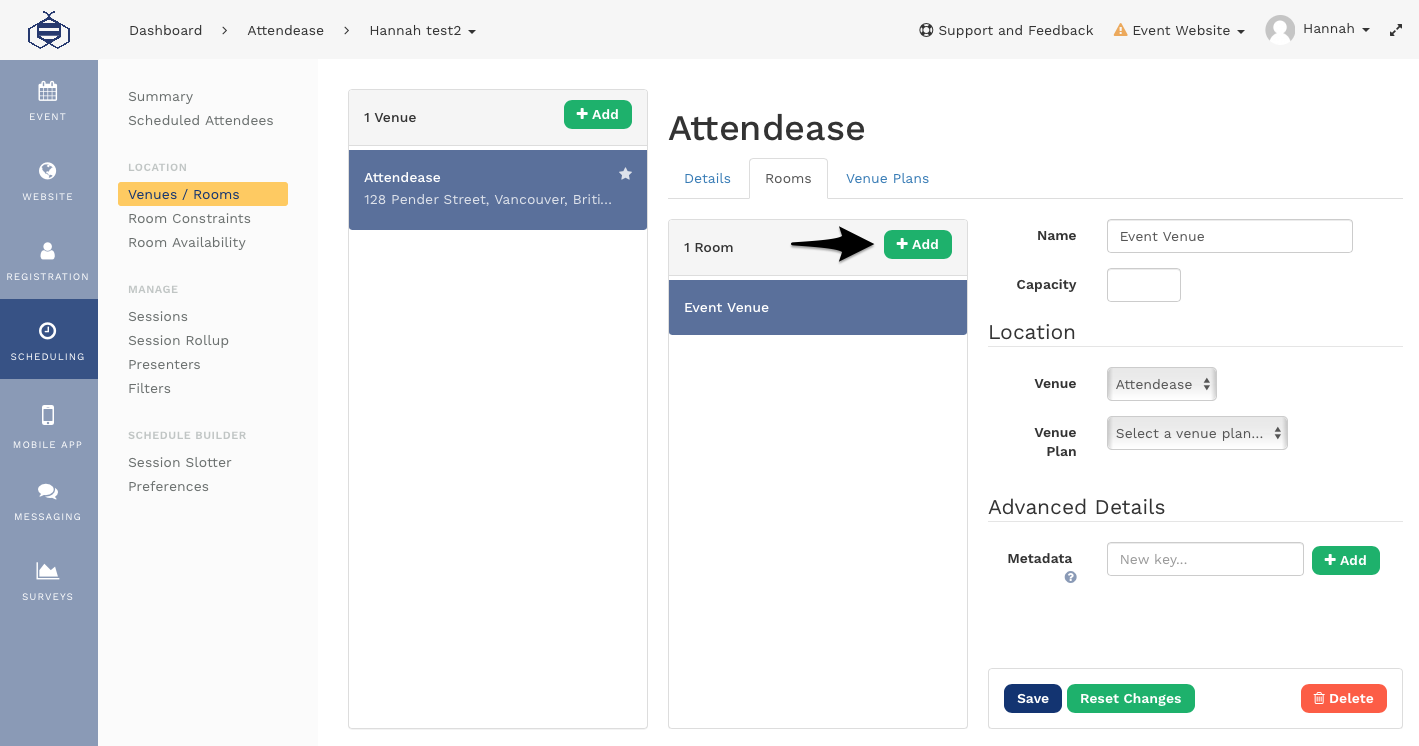The width and height of the screenshot is (1419, 746).
Task: Expand the Hannah test2 breadcrumb dropdown
Action: (422, 30)
